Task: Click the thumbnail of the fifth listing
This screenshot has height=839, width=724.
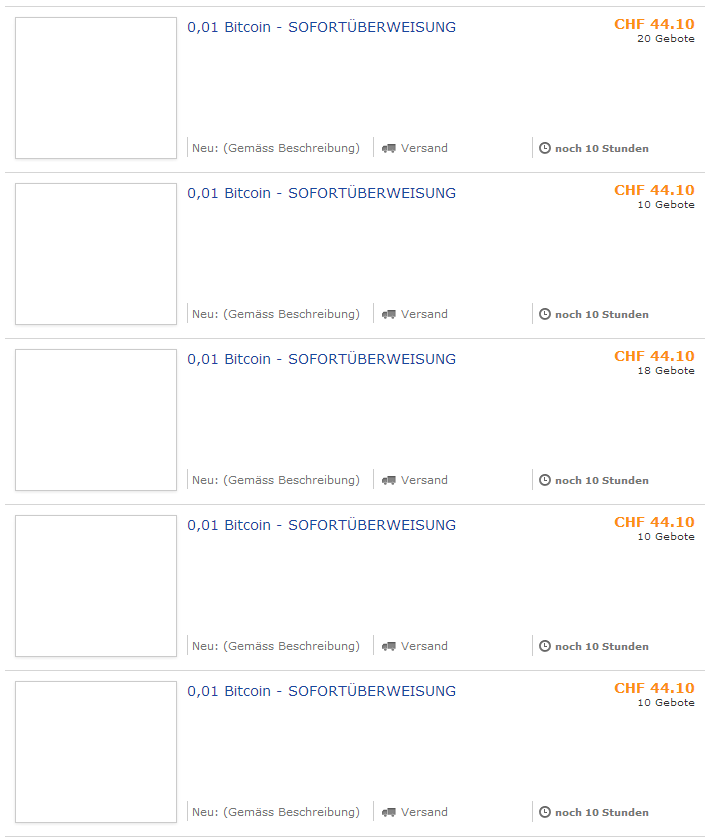Action: tap(96, 752)
